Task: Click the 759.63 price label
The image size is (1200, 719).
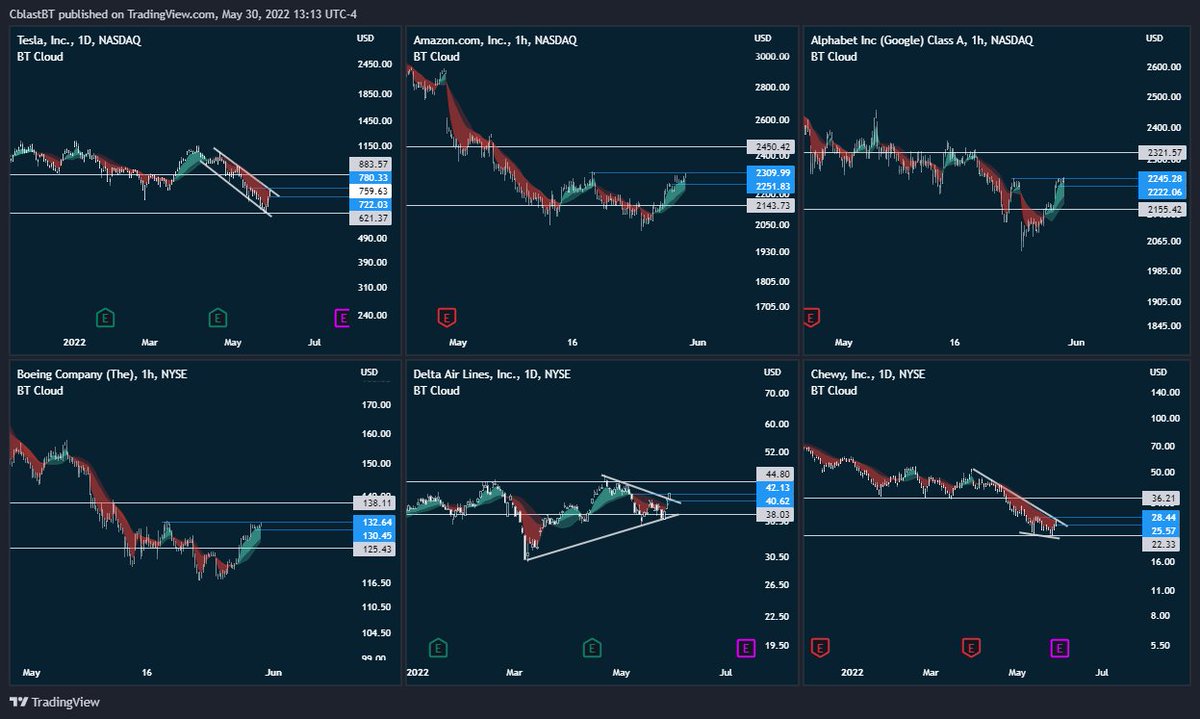Action: (373, 191)
